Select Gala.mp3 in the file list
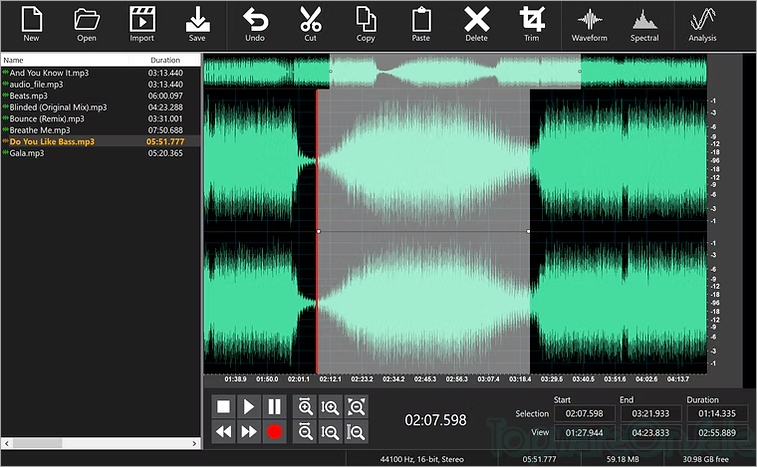This screenshot has width=757, height=467. [x=100, y=153]
